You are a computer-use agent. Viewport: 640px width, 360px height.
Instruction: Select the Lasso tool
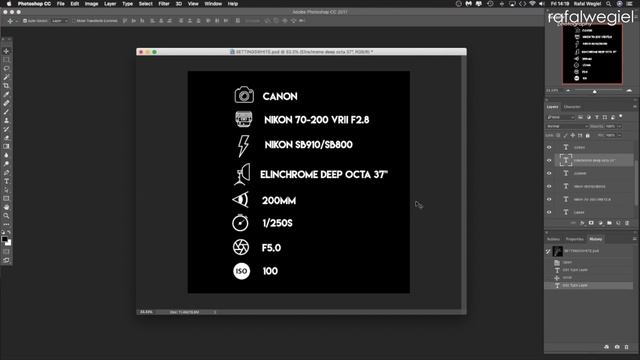click(x=6, y=69)
